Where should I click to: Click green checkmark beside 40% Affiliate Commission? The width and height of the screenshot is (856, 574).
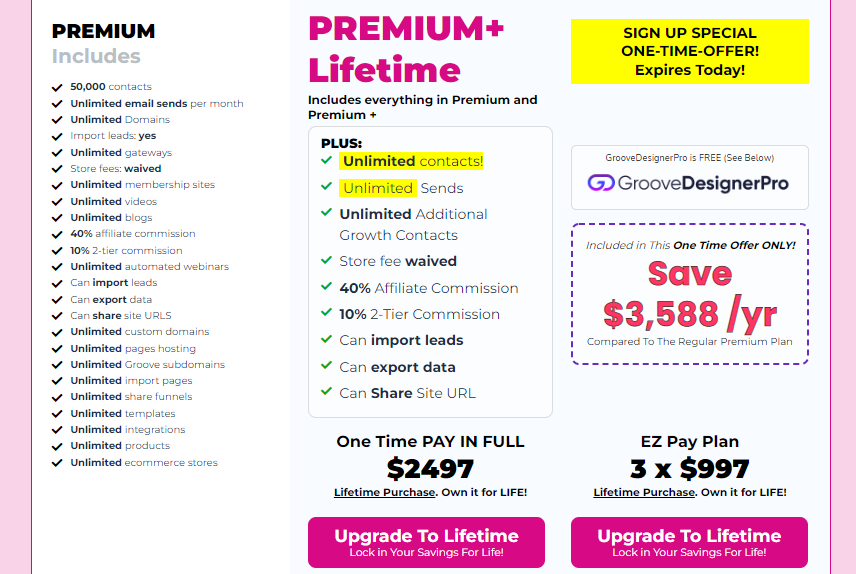point(326,287)
